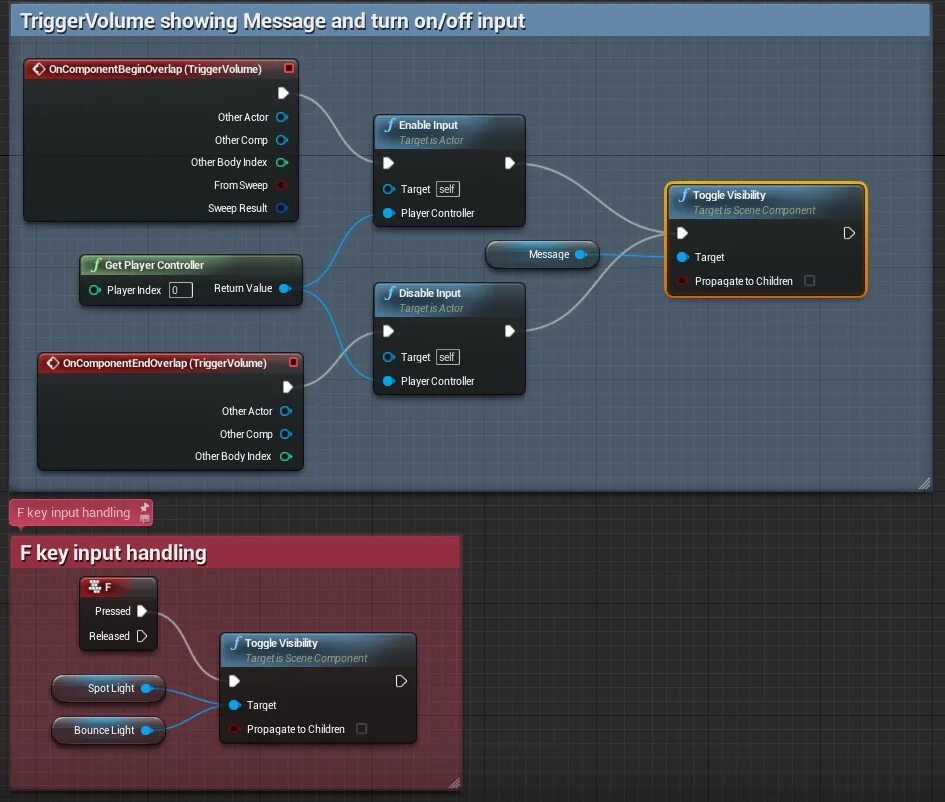Viewport: 945px width, 802px height.
Task: Select OnComponentEndOverlap (TriggerVolume) event header
Action: pyautogui.click(x=171, y=363)
